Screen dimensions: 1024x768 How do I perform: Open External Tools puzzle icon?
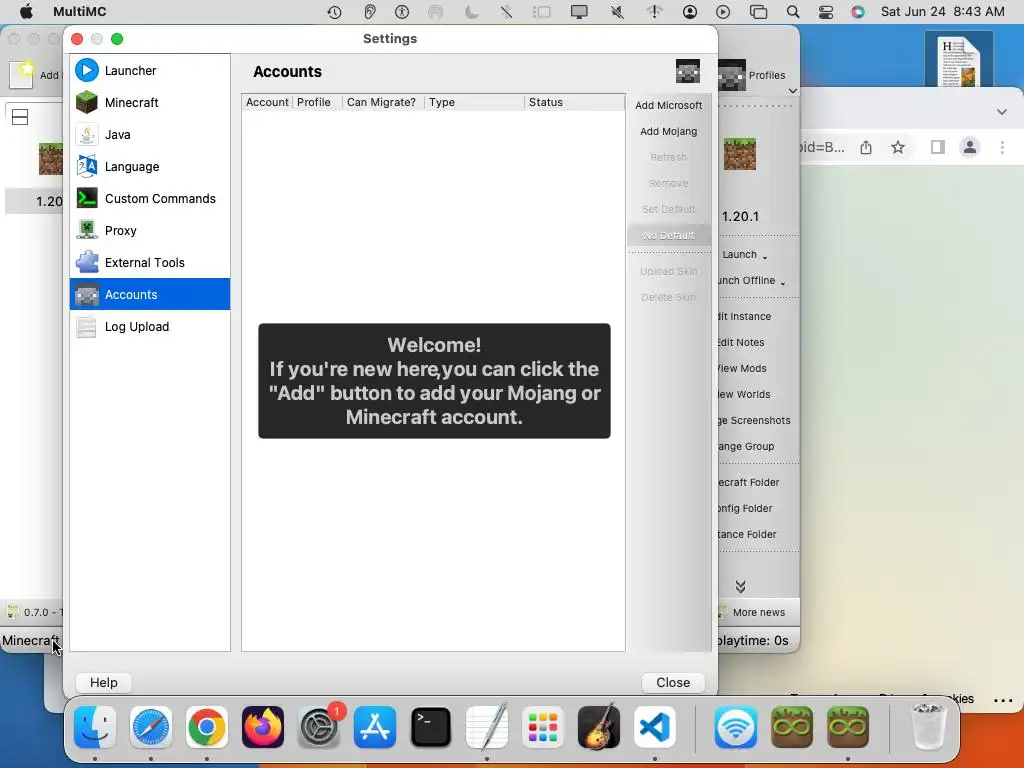[87, 263]
